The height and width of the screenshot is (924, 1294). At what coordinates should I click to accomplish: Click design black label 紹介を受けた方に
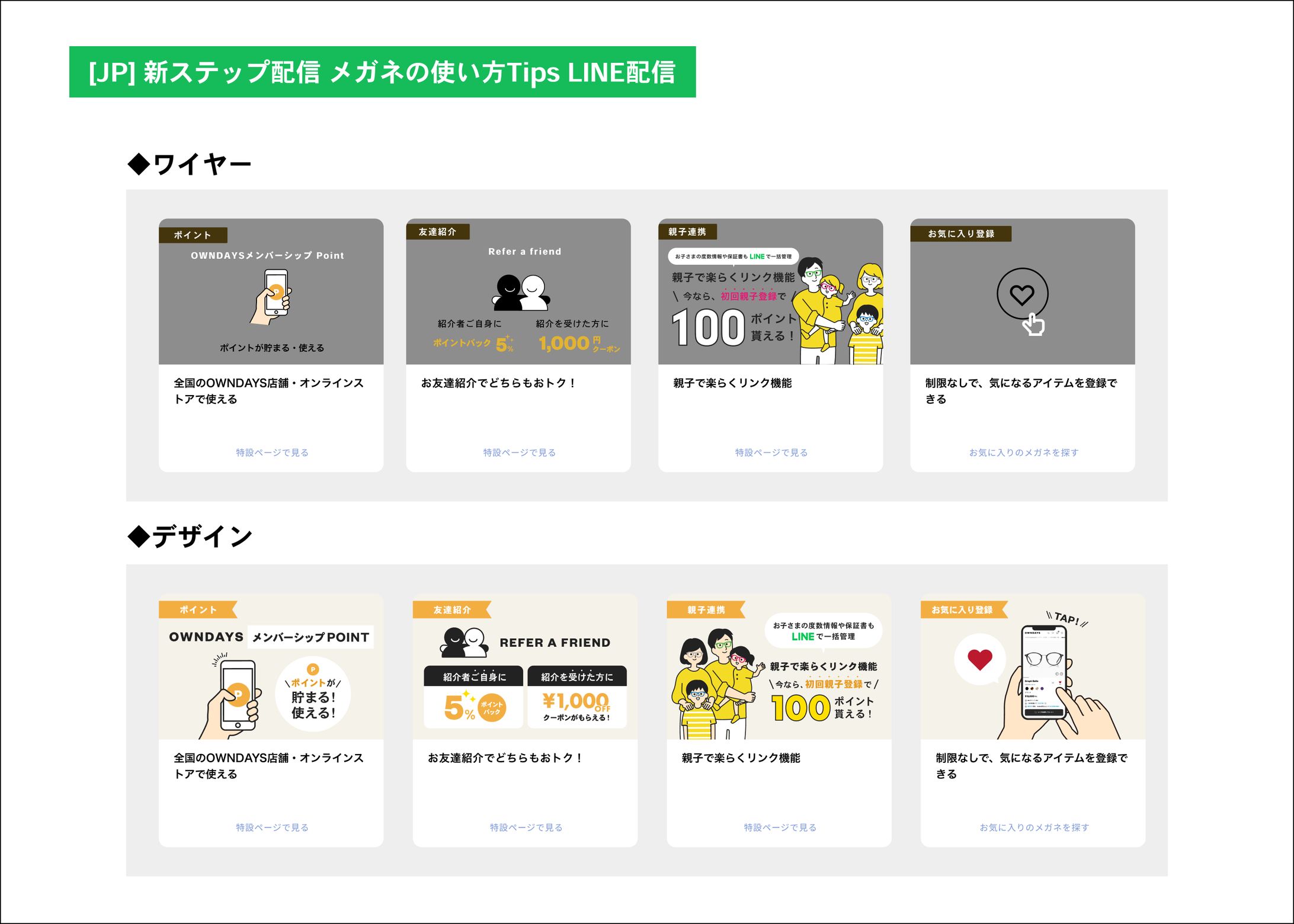pos(577,676)
